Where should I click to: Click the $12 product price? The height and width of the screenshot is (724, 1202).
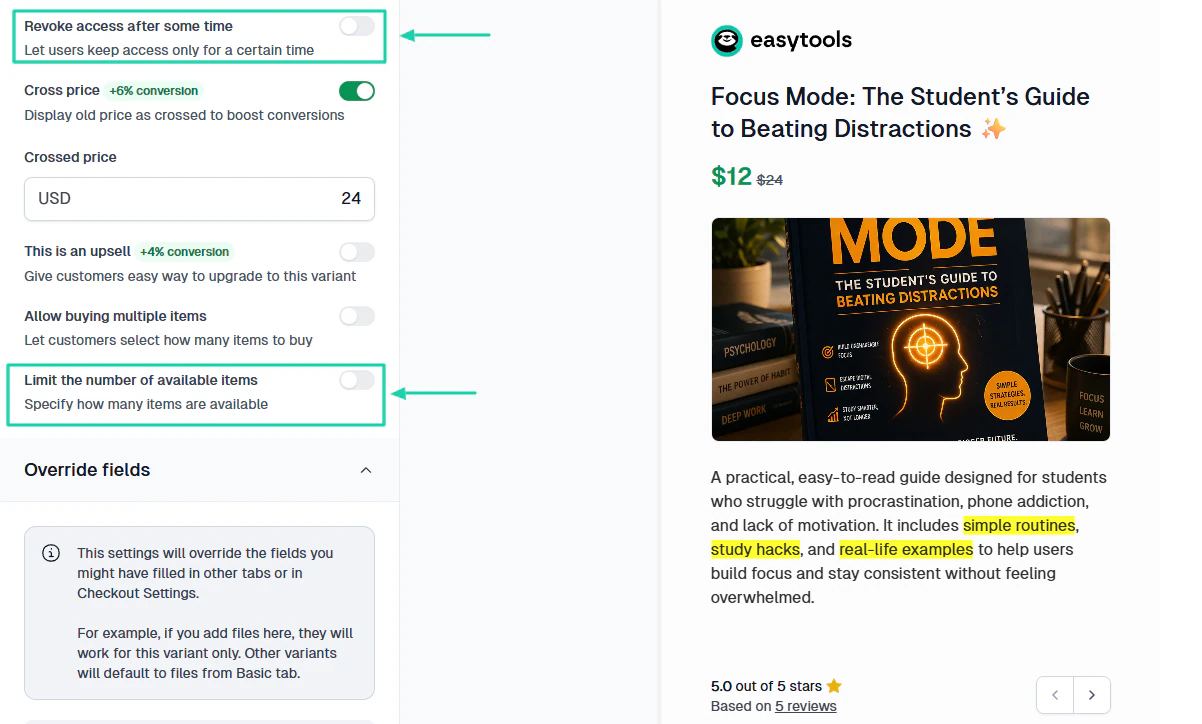[731, 177]
